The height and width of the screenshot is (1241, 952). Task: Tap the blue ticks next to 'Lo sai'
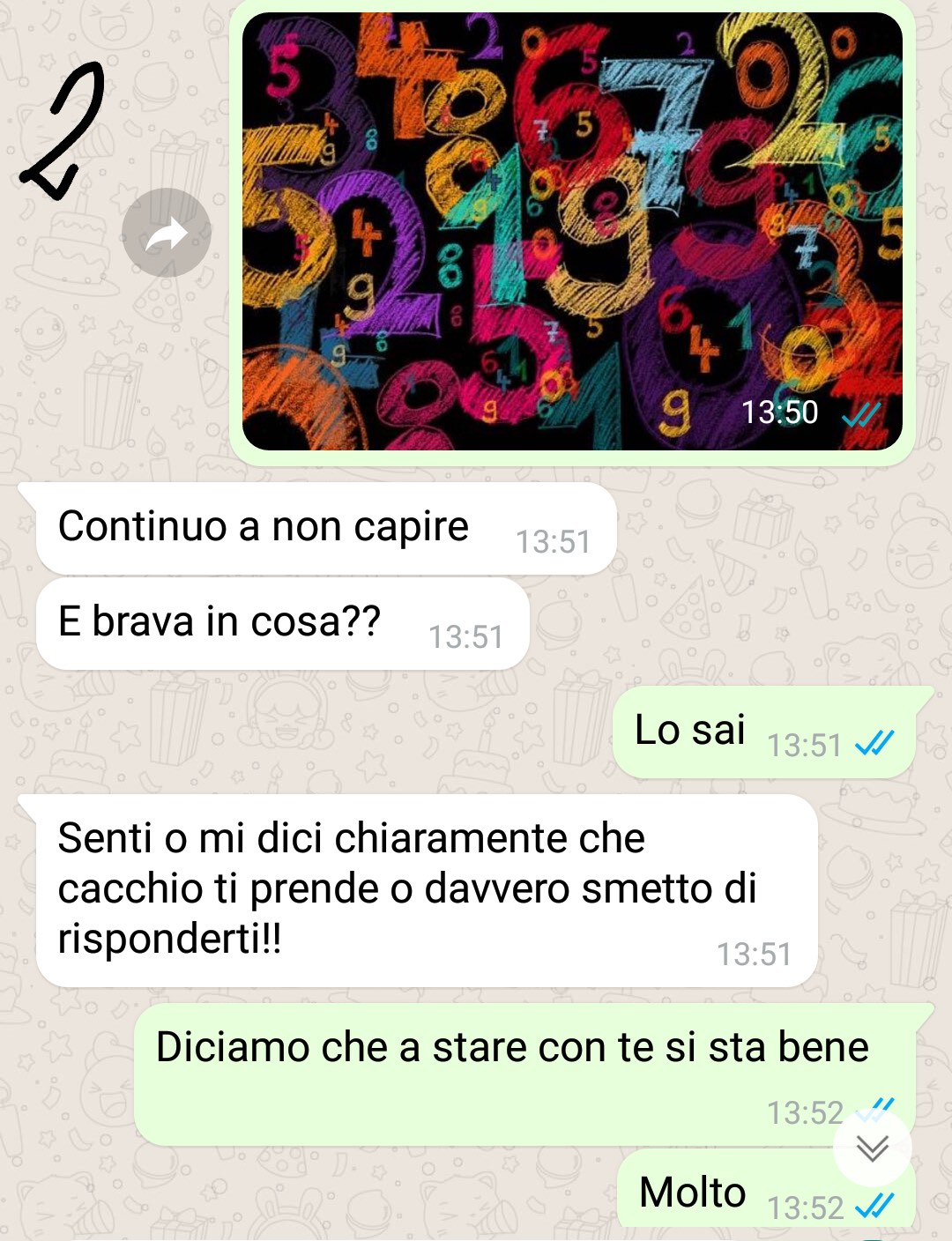[874, 745]
